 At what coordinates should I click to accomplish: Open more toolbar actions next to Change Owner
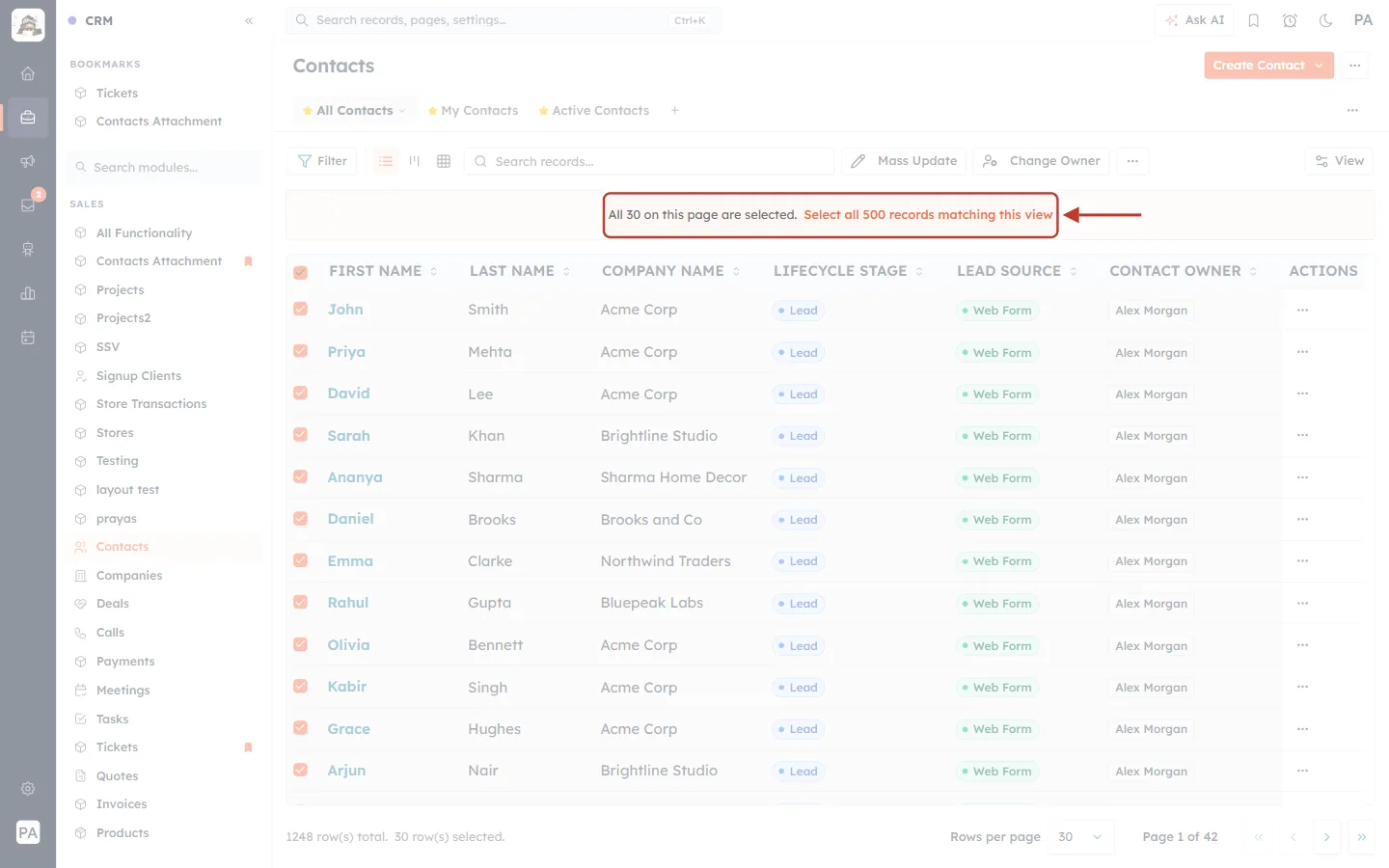[1132, 161]
